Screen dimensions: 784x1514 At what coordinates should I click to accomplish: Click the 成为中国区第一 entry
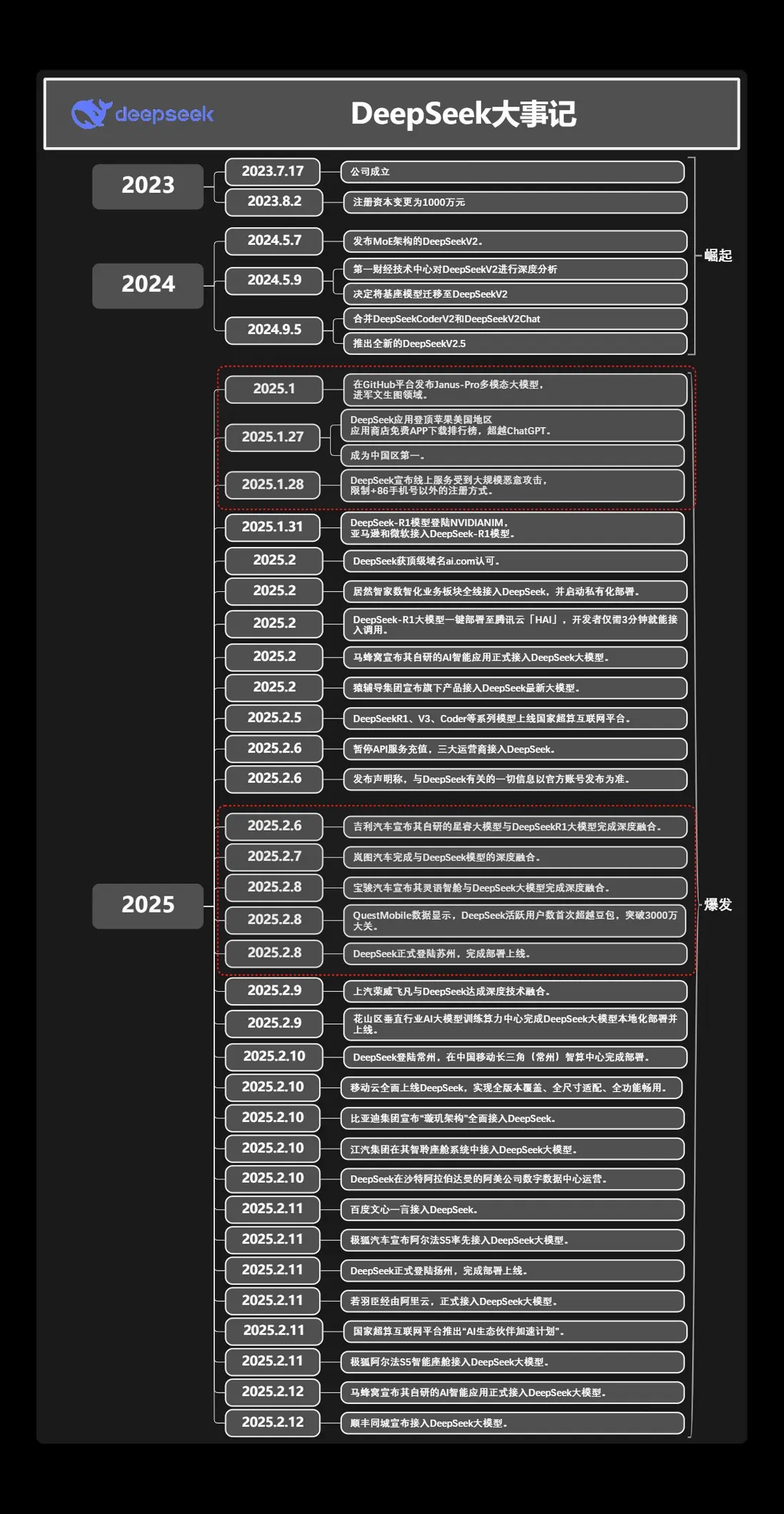tap(512, 456)
